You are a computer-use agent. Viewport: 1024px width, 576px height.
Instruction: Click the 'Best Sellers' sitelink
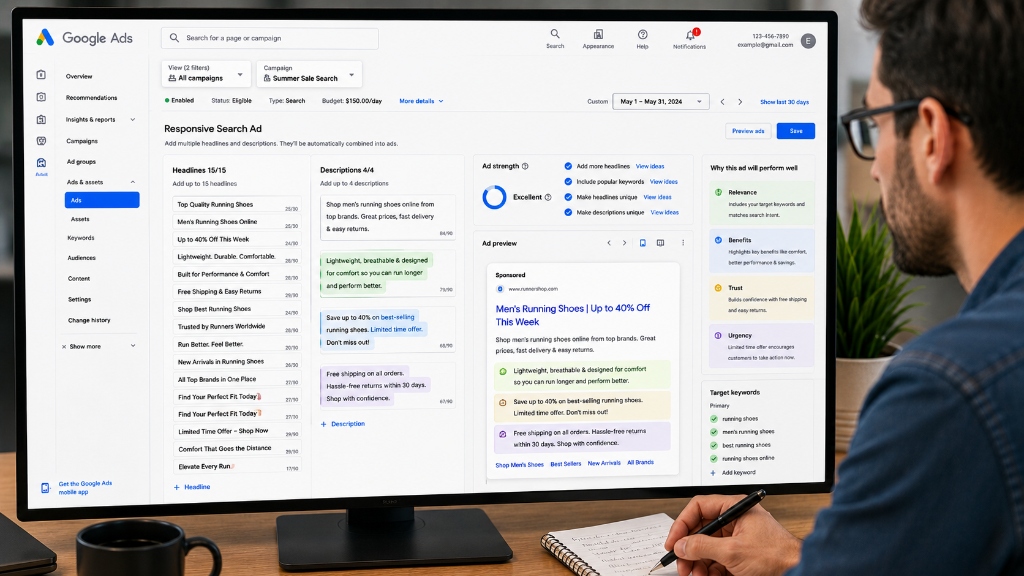[566, 464]
